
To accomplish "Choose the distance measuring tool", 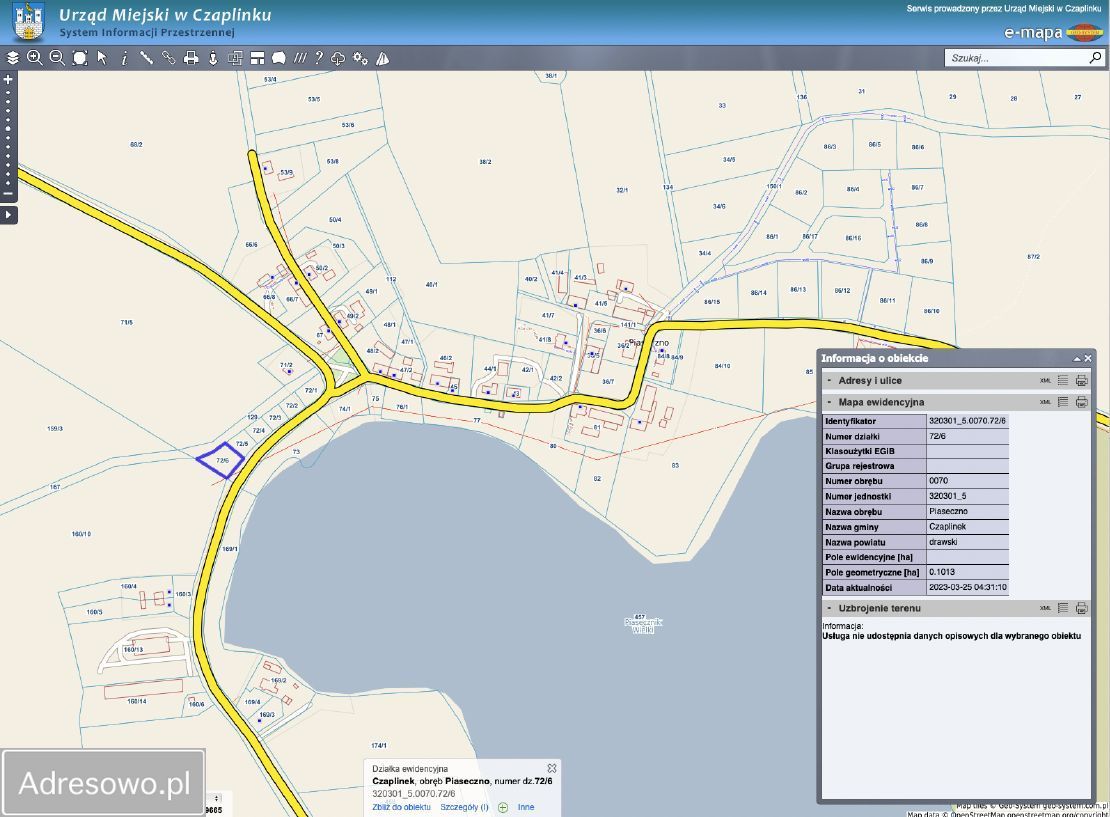I will coord(147,58).
